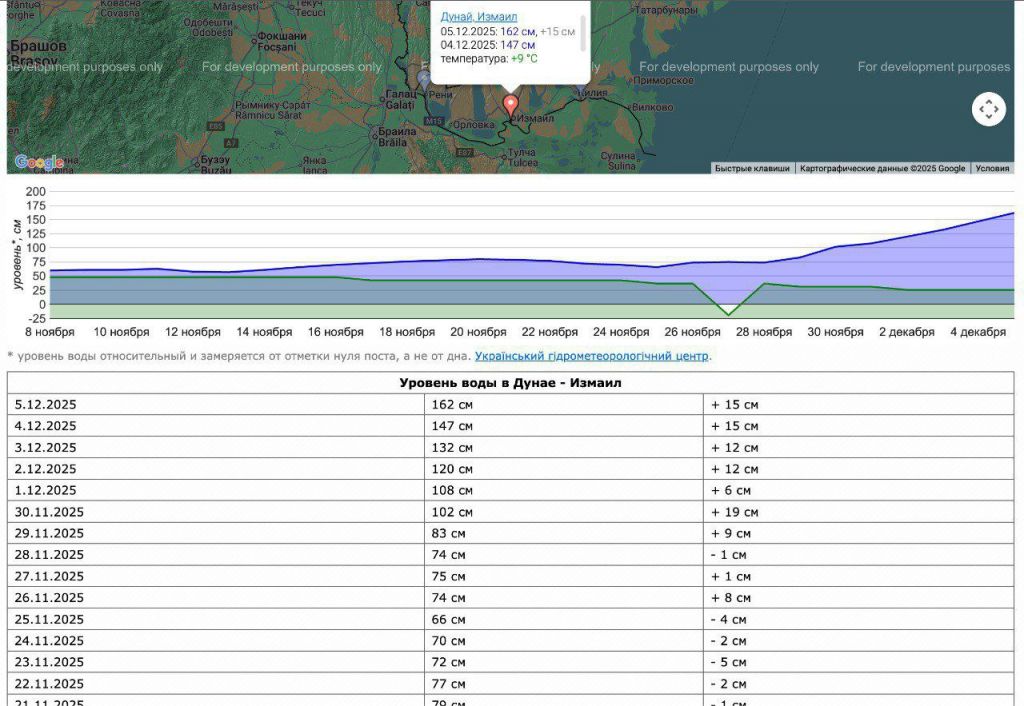Click chart's blue line end at 5 декабря
1024x706 pixels.
tap(1012, 213)
